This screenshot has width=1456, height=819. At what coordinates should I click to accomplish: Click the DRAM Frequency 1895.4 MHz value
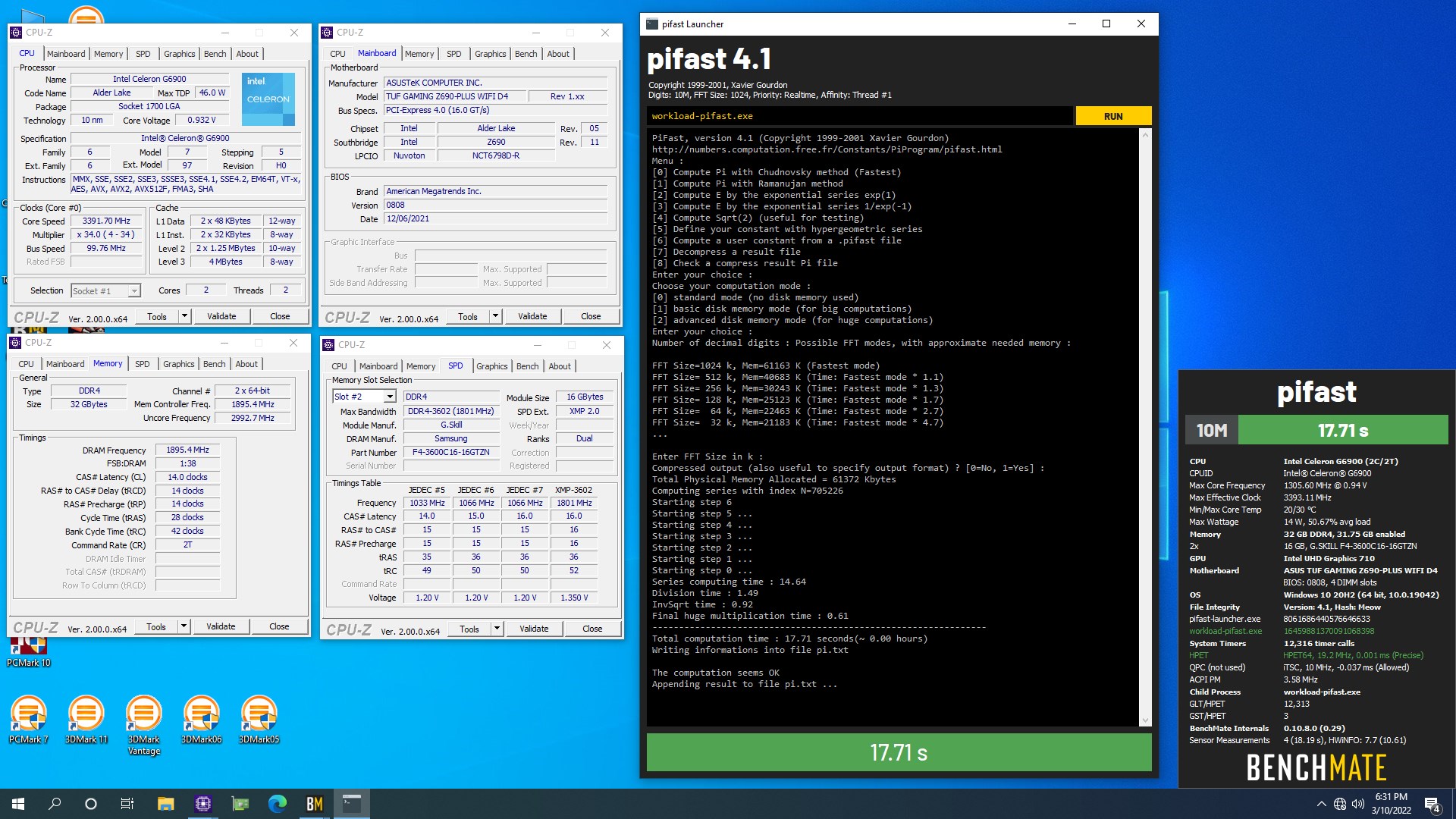[187, 450]
